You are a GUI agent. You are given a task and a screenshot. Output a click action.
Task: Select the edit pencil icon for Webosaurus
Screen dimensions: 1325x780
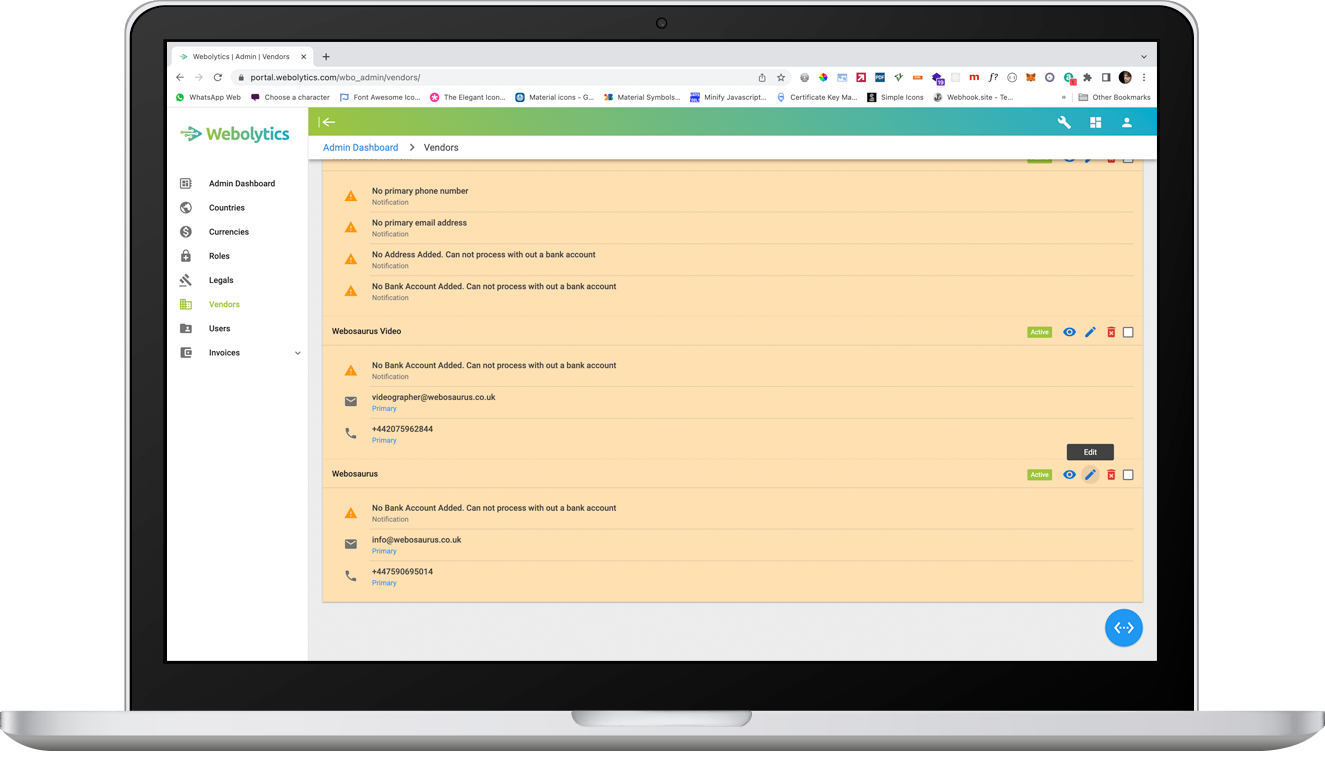pyautogui.click(x=1090, y=474)
